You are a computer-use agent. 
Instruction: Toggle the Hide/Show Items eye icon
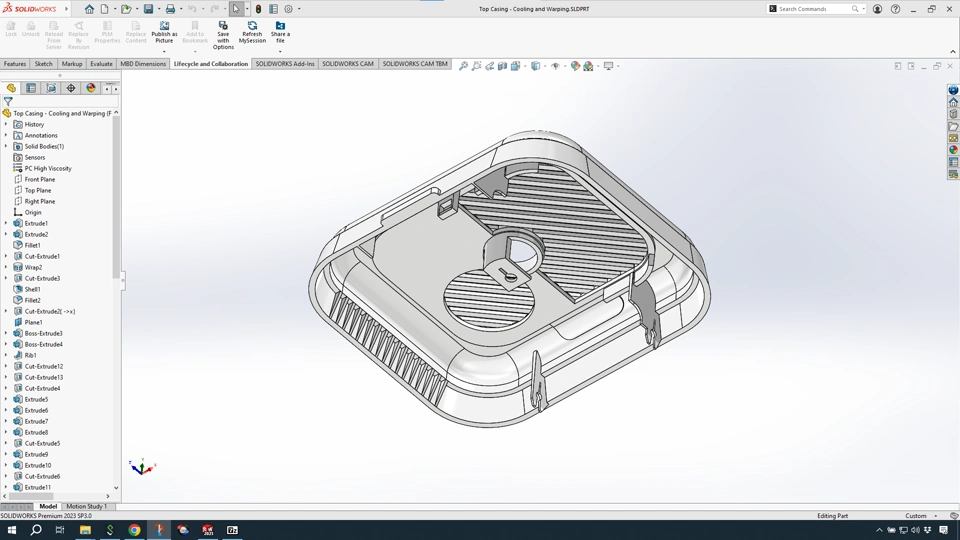click(555, 66)
